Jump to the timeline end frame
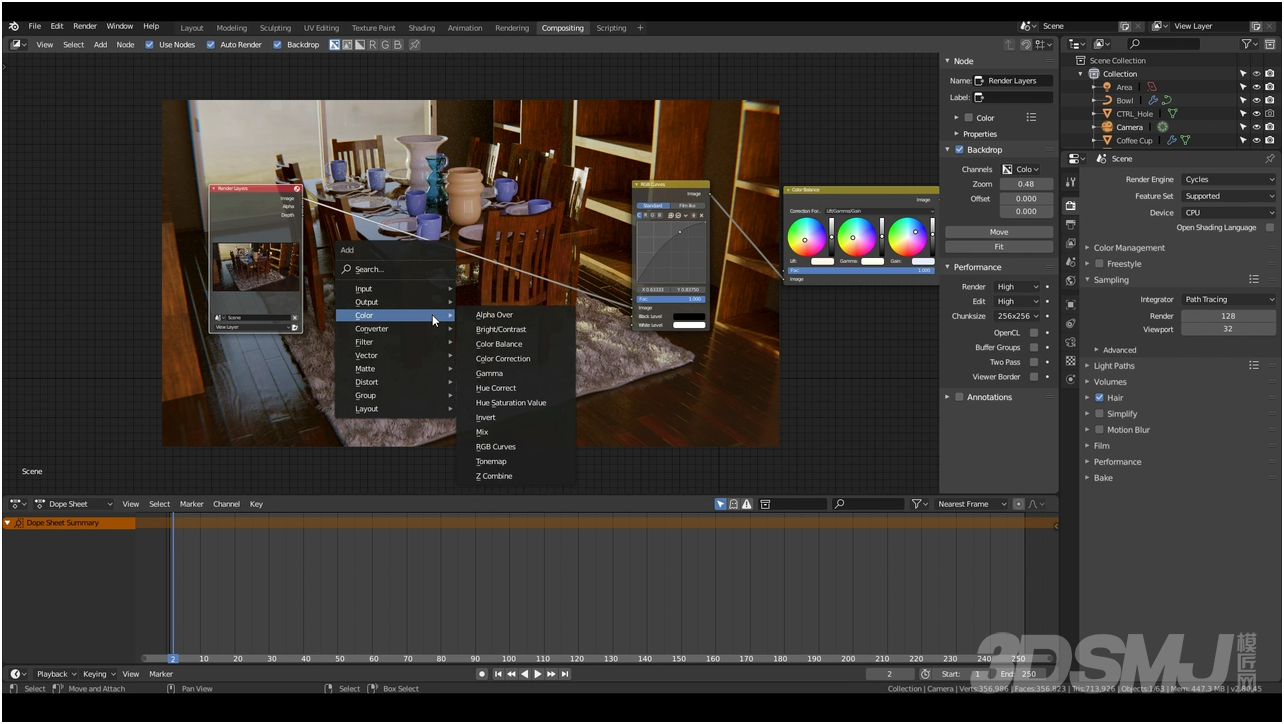This screenshot has width=1284, height=724. pyautogui.click(x=565, y=674)
